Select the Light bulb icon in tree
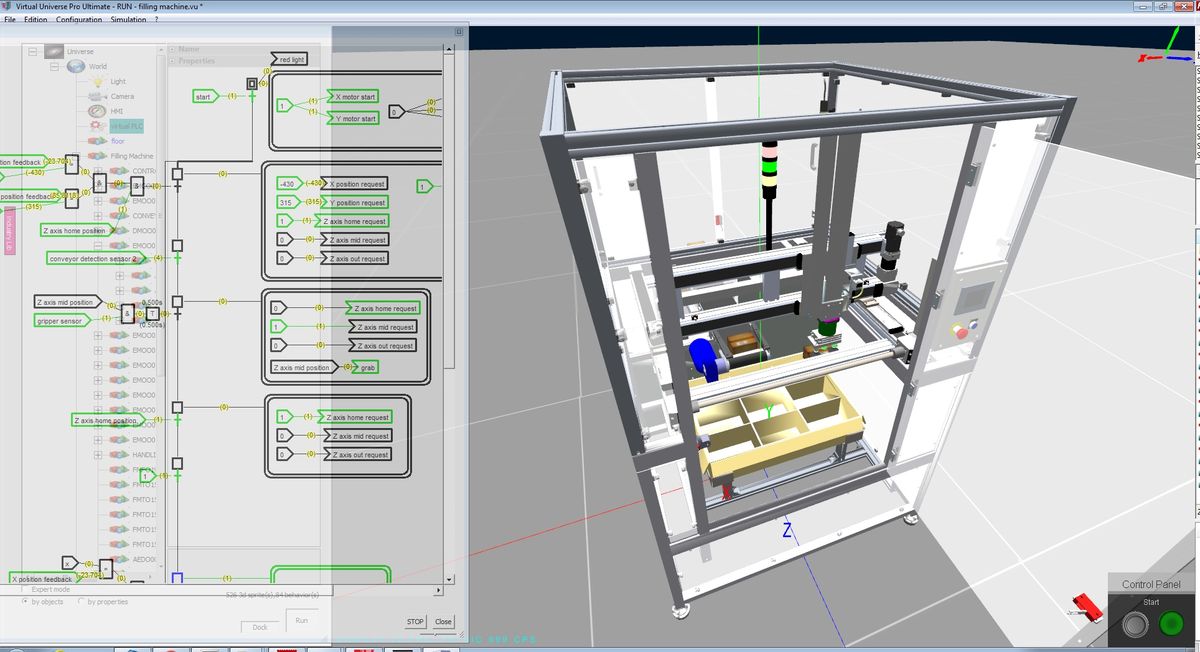1200x652 pixels. 97,81
